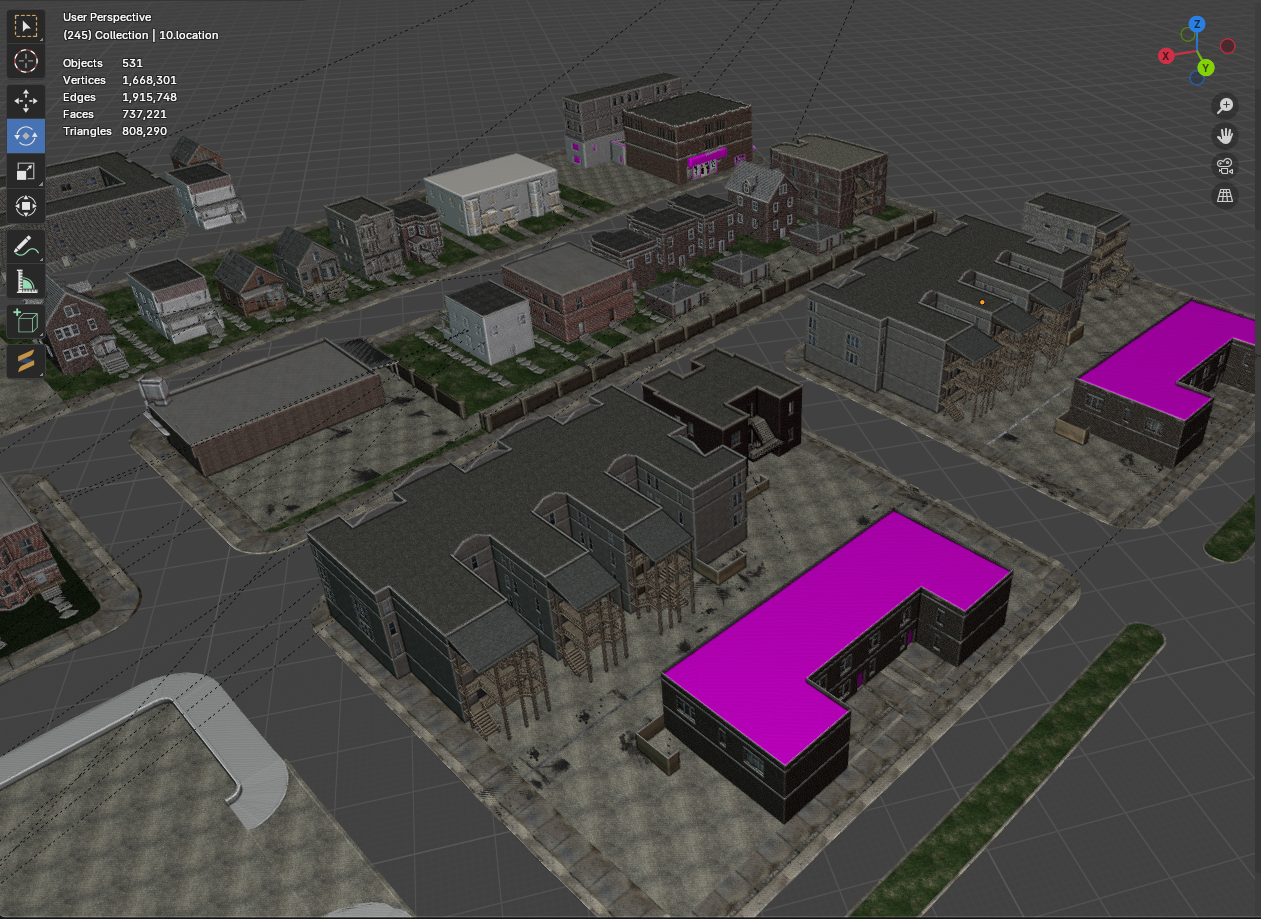Click the highlighted Rotate tool
1261x919 pixels.
pyautogui.click(x=26, y=136)
